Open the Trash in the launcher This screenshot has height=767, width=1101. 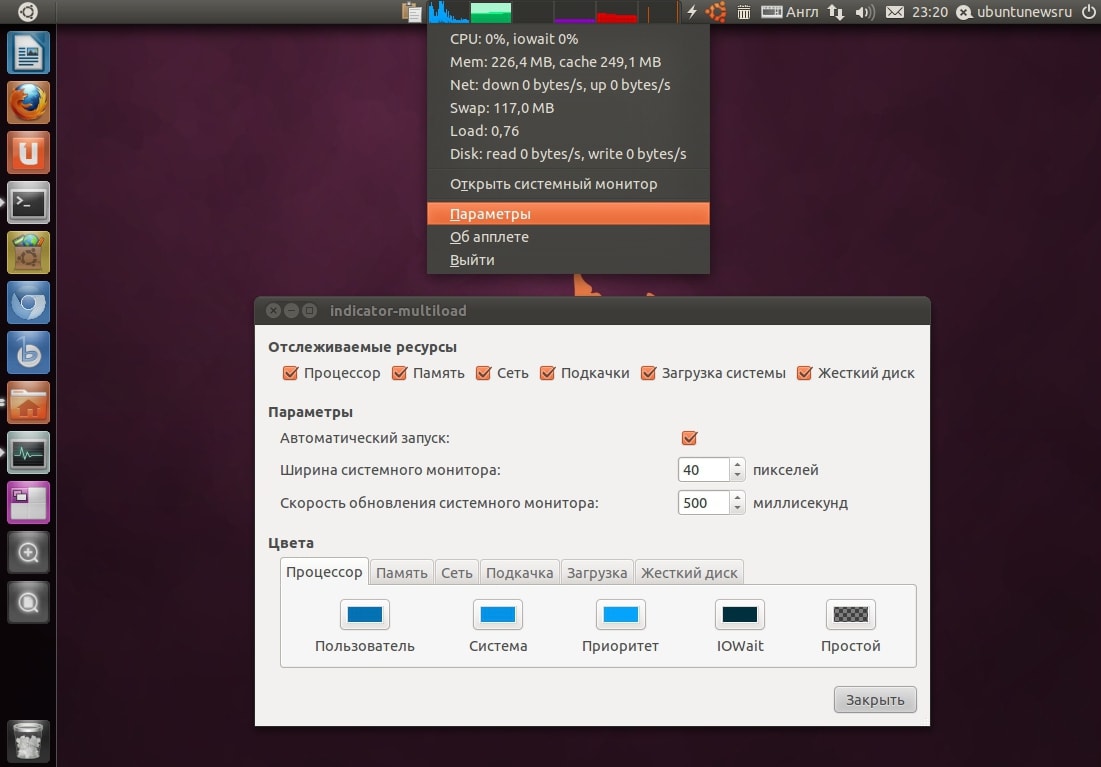(x=28, y=742)
